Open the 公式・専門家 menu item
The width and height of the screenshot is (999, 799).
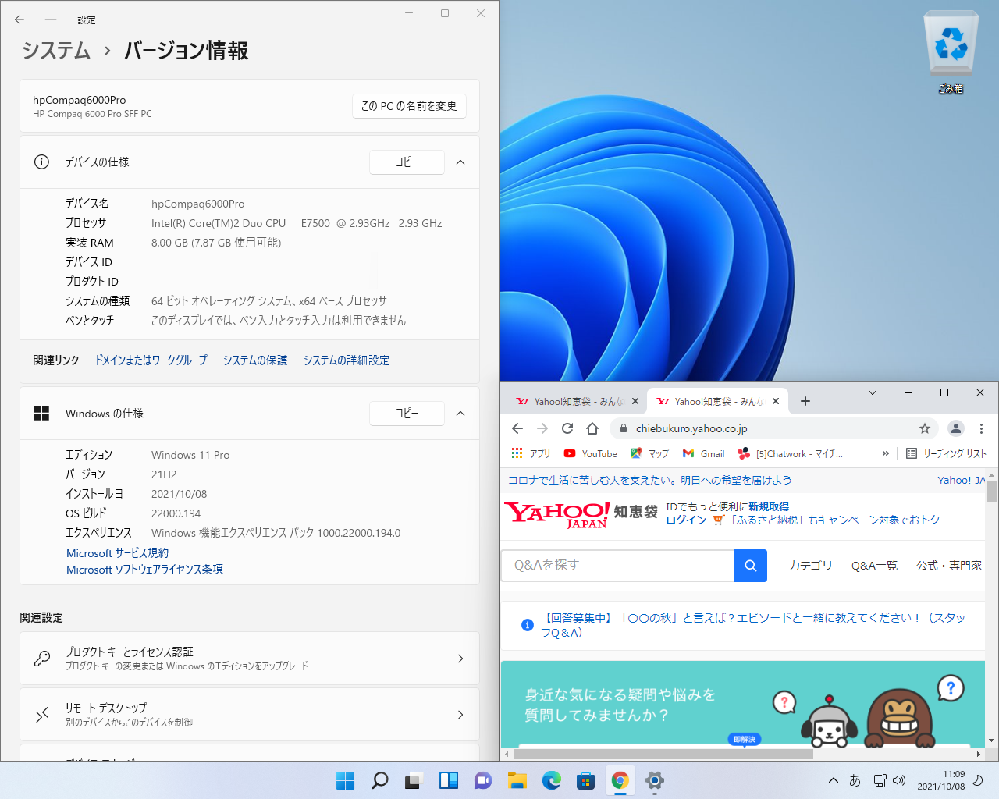[x=948, y=565]
